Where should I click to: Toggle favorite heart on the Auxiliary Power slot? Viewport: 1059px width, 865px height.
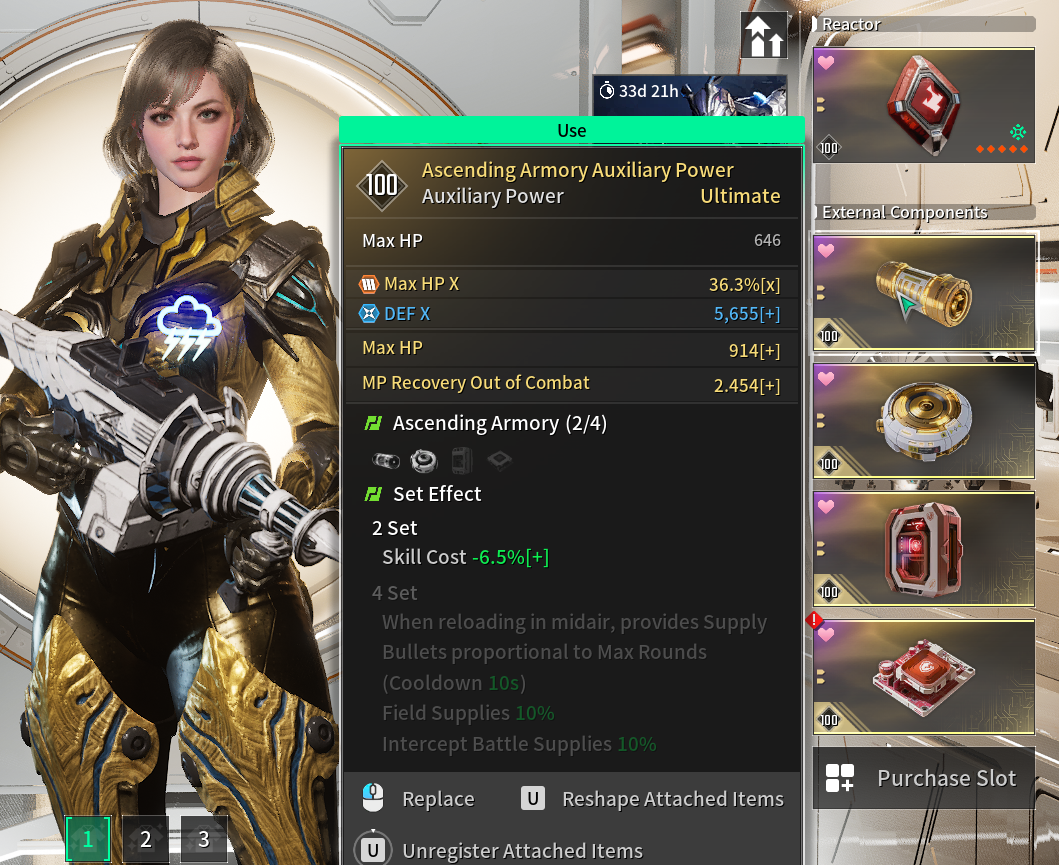coord(825,251)
